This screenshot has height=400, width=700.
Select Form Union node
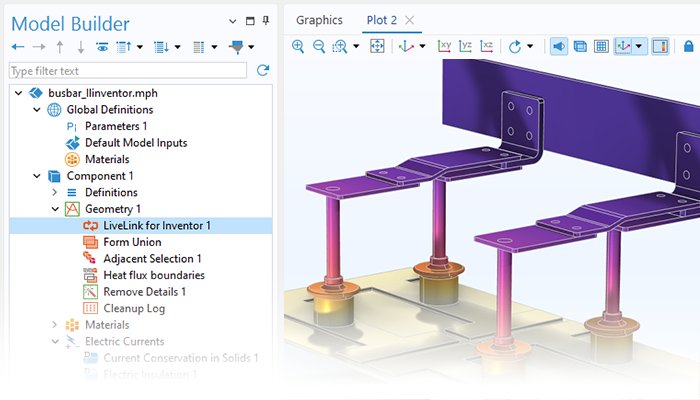click(132, 242)
